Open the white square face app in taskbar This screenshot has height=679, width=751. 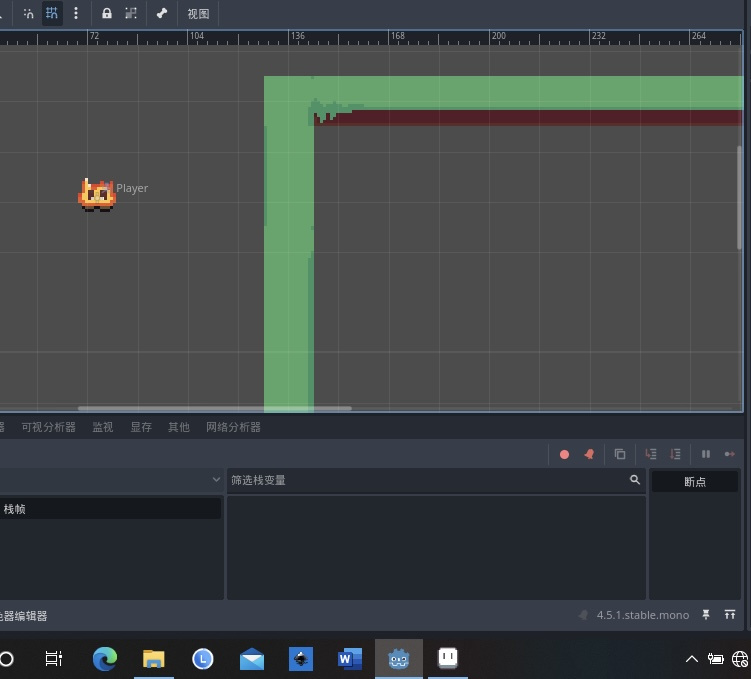448,658
